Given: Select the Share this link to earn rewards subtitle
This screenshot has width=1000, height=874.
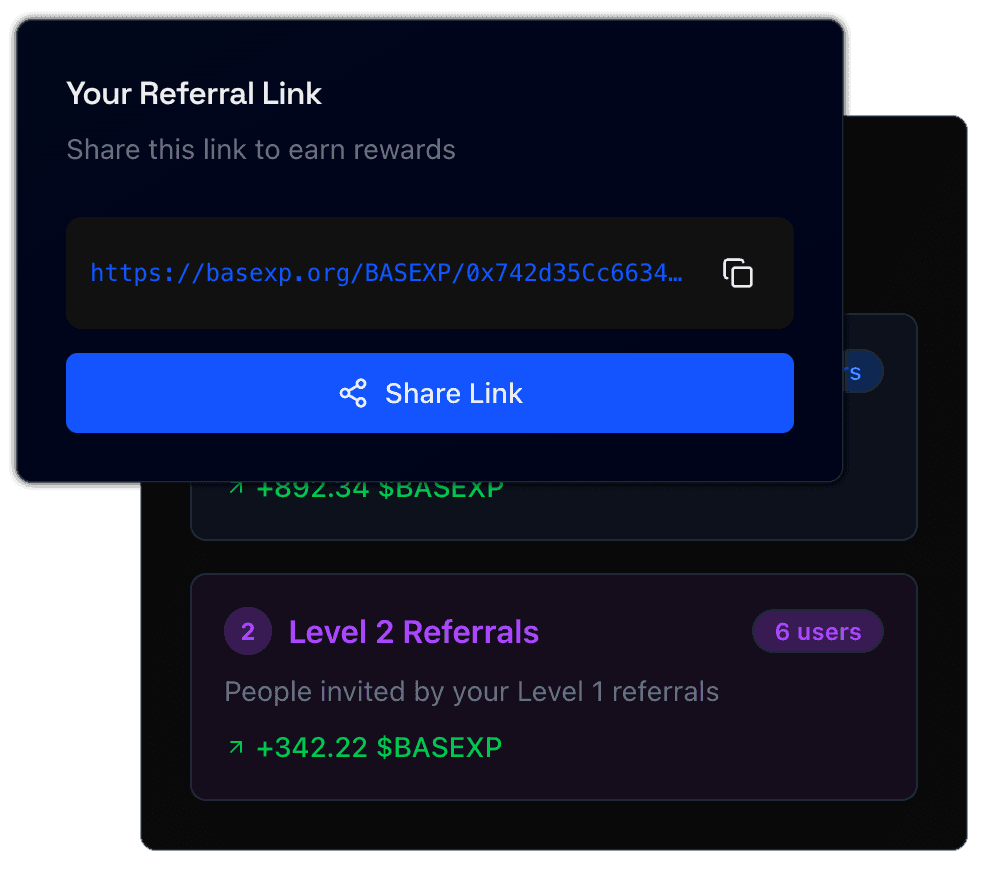Looking at the screenshot, I should (x=261, y=149).
